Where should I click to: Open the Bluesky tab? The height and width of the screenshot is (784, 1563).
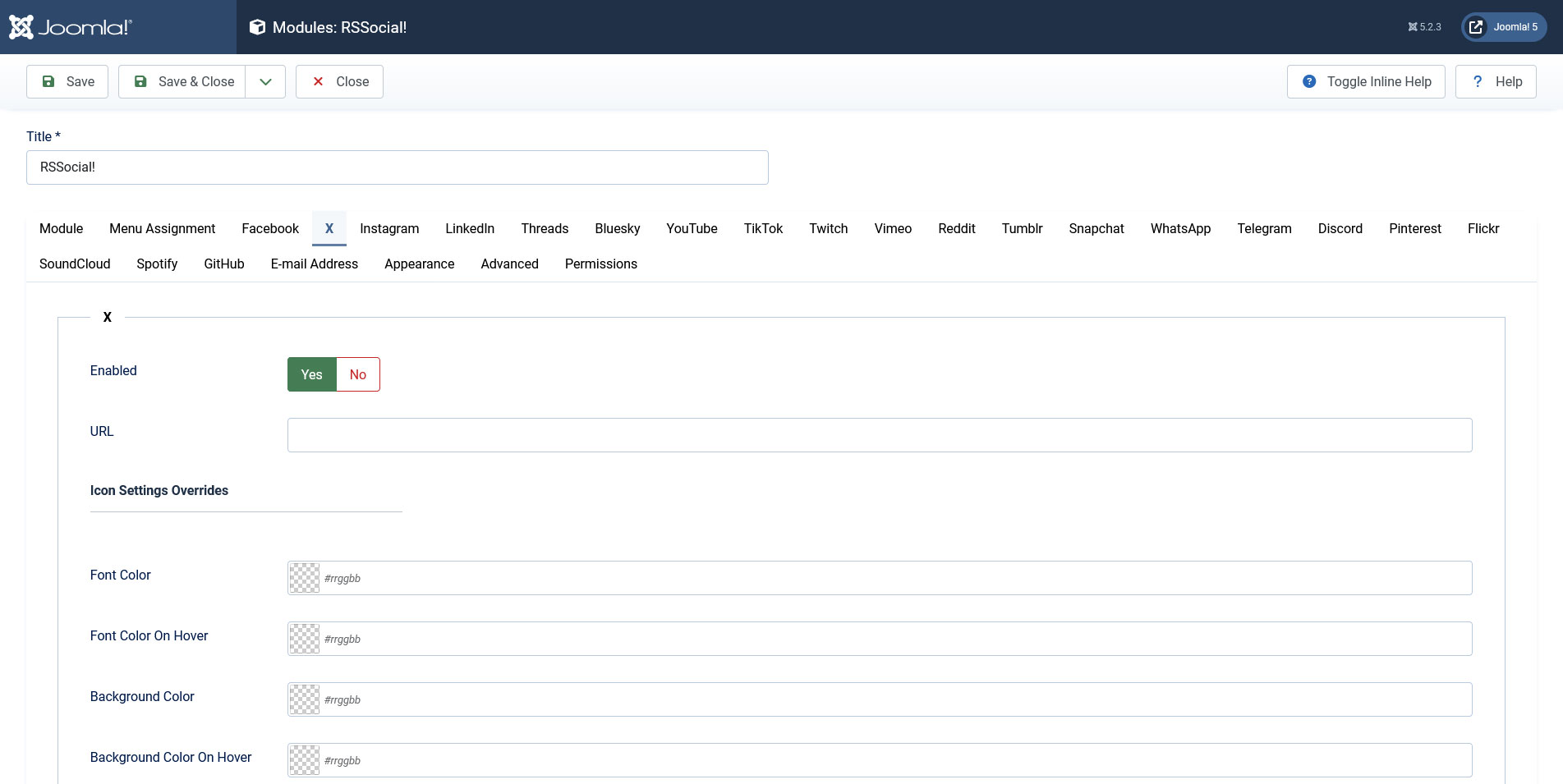tap(618, 228)
